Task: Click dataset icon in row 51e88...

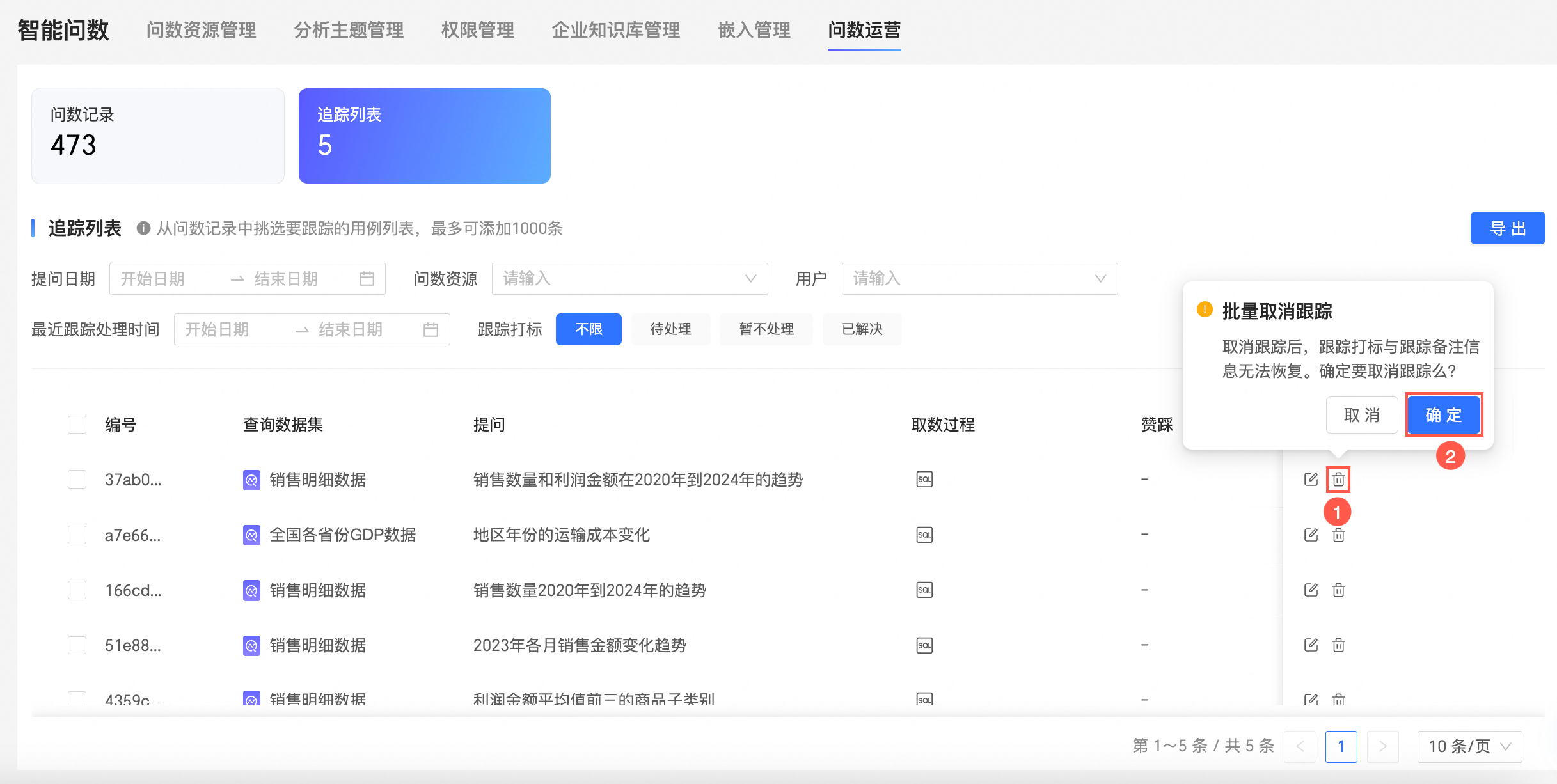Action: click(252, 645)
